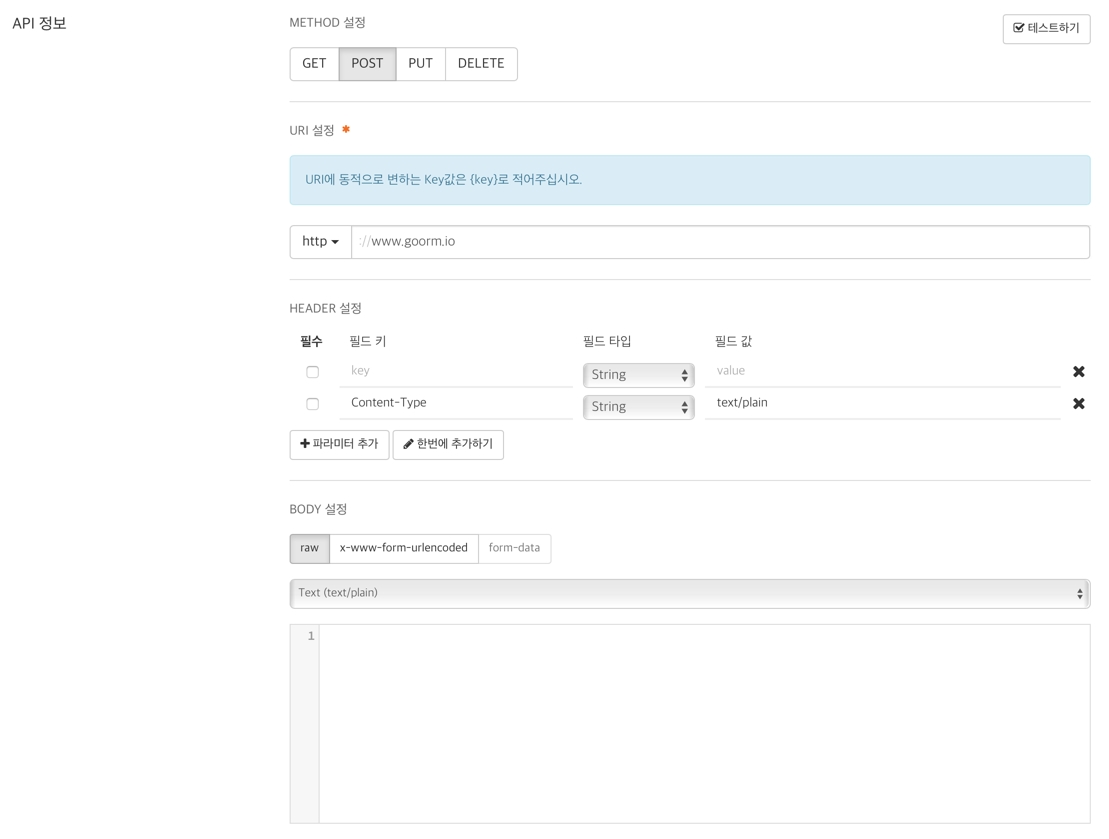Delete the Content-Type header row
The height and width of the screenshot is (839, 1109).
pos(1078,404)
